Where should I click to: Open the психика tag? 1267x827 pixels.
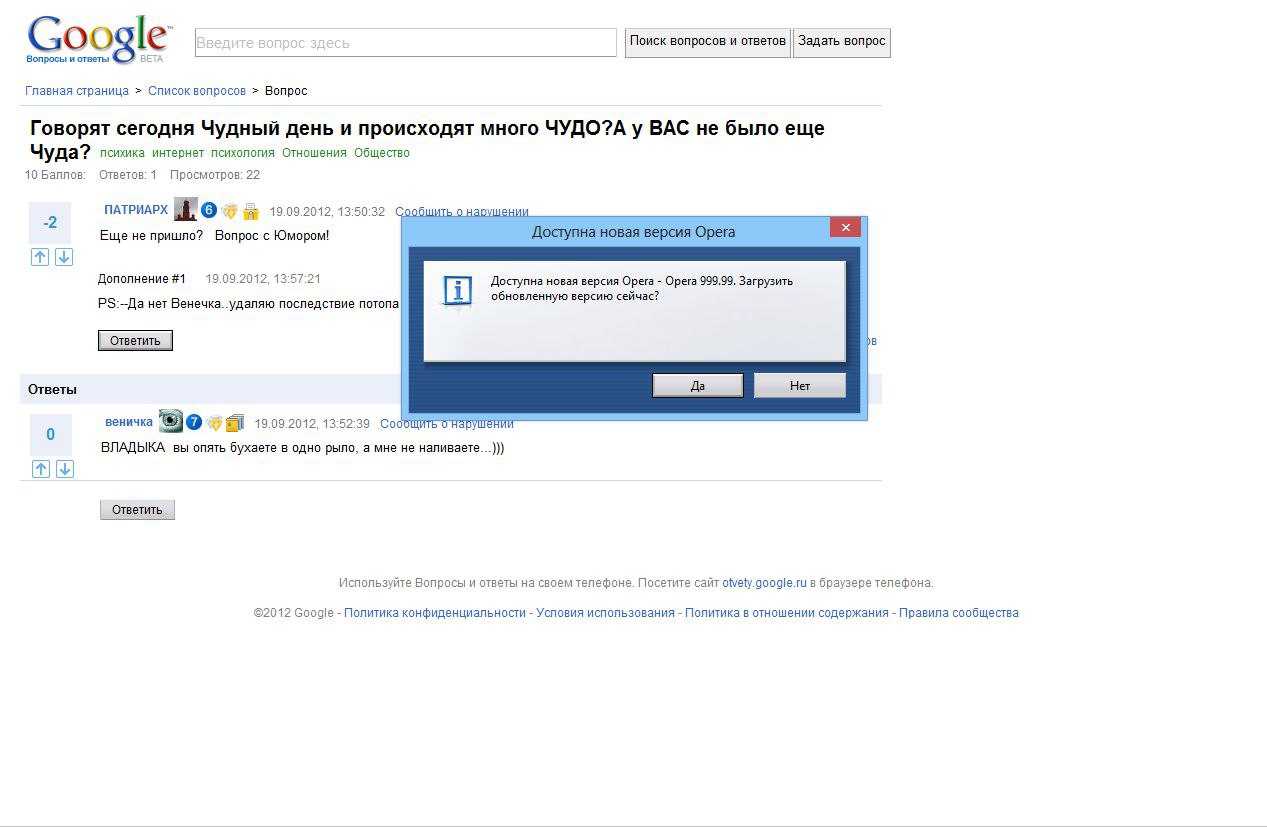[122, 153]
